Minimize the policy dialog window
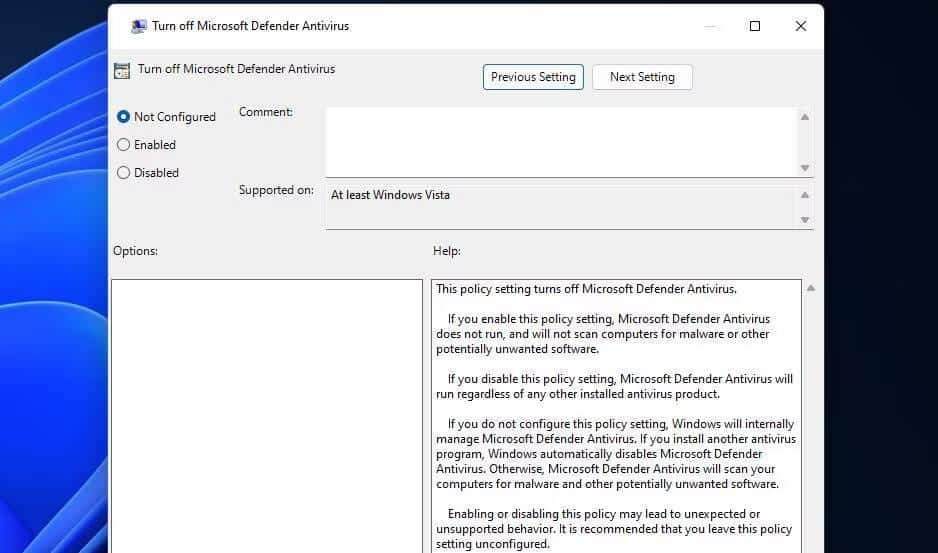 tap(709, 26)
